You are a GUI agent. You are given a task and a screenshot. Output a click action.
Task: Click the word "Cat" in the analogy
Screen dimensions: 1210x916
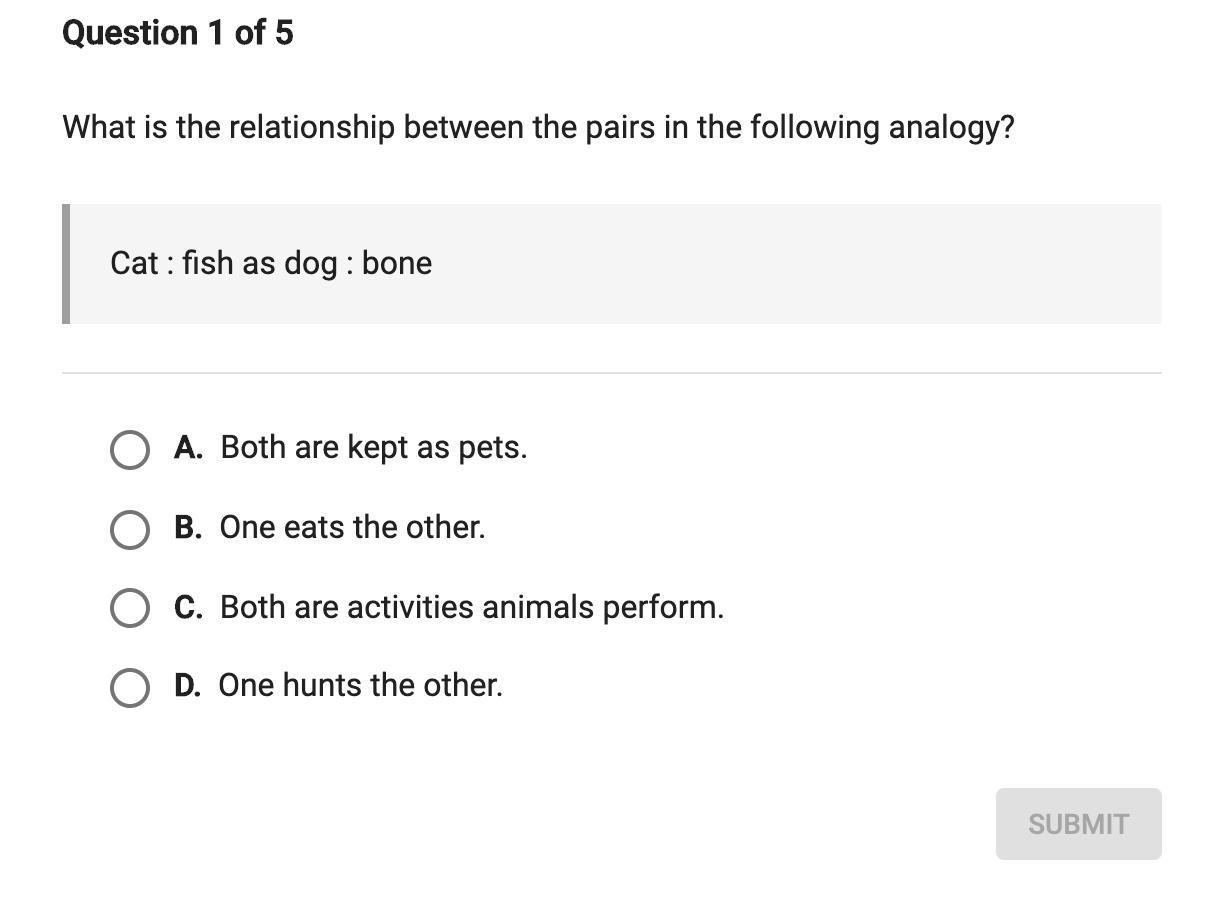tap(134, 263)
